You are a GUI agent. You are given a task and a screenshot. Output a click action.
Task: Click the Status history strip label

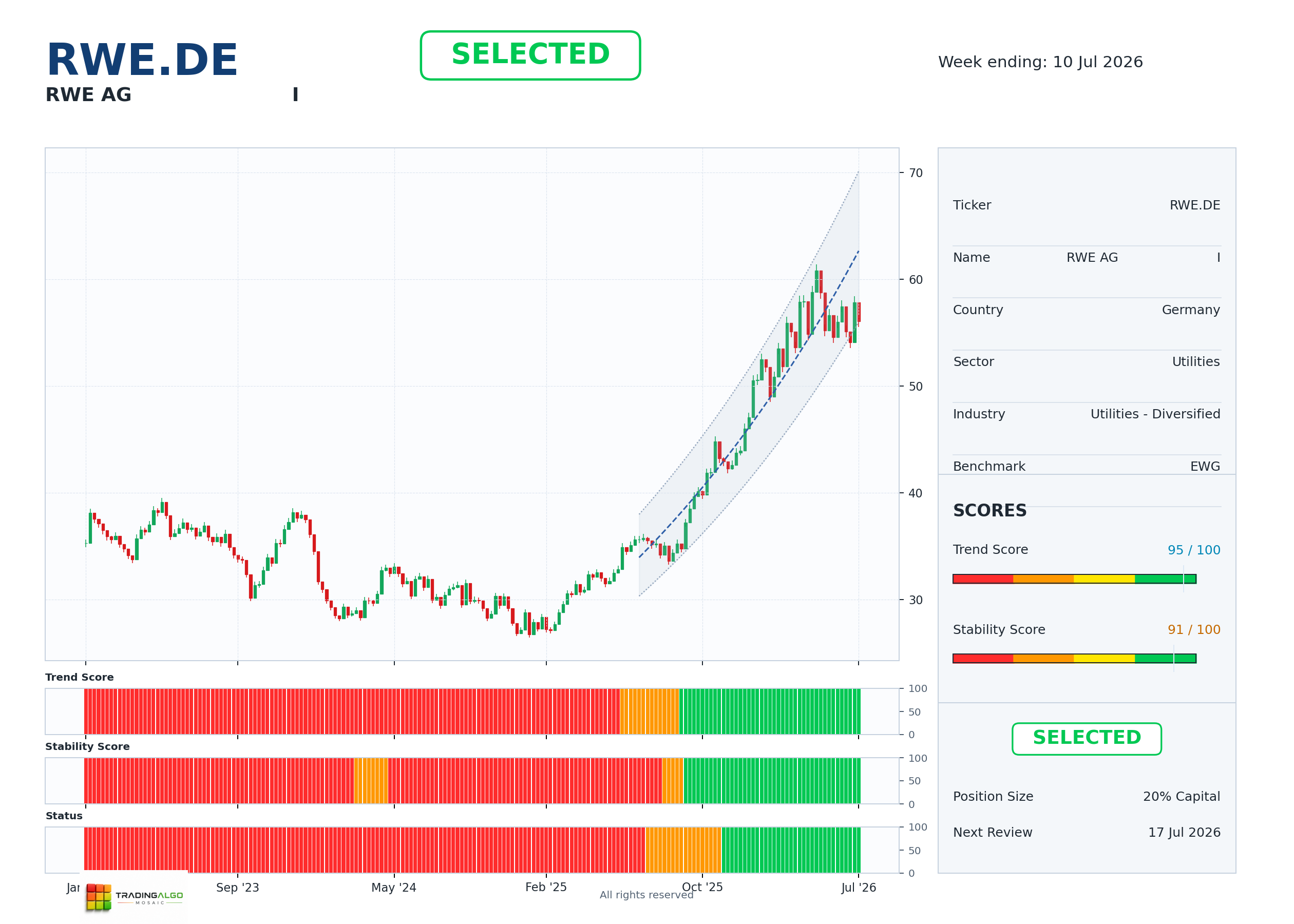[x=64, y=816]
